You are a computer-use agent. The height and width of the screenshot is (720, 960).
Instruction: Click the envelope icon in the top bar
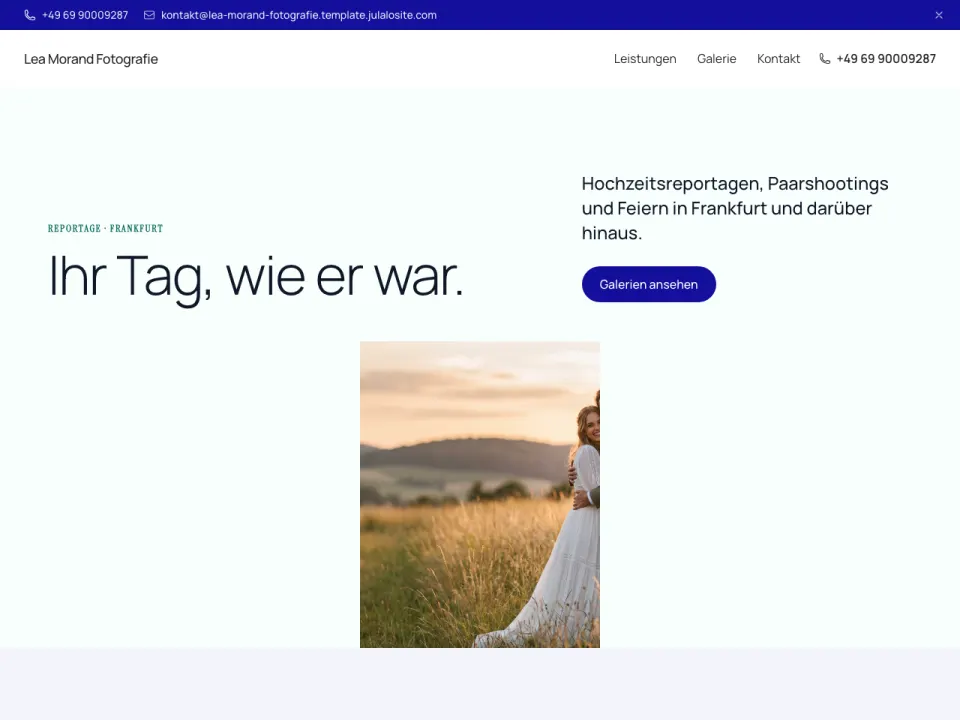(149, 15)
